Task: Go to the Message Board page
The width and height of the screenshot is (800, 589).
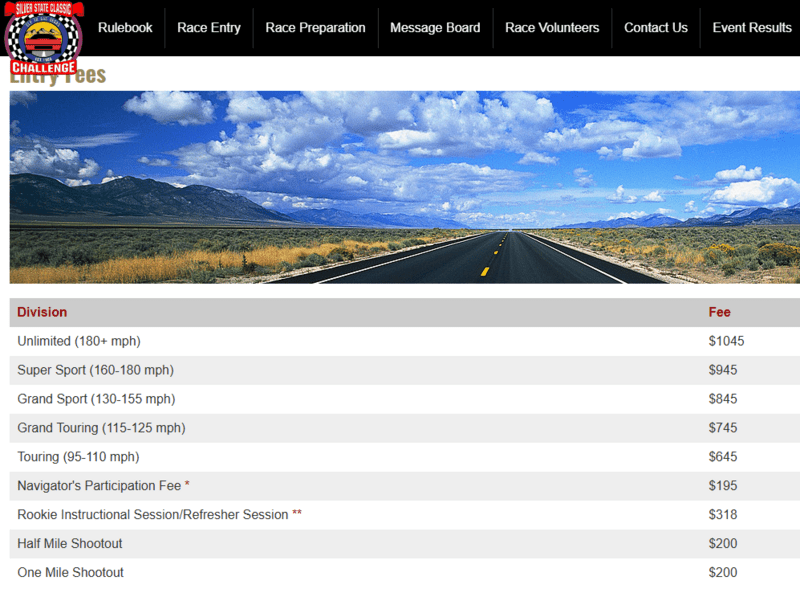Action: pos(435,28)
